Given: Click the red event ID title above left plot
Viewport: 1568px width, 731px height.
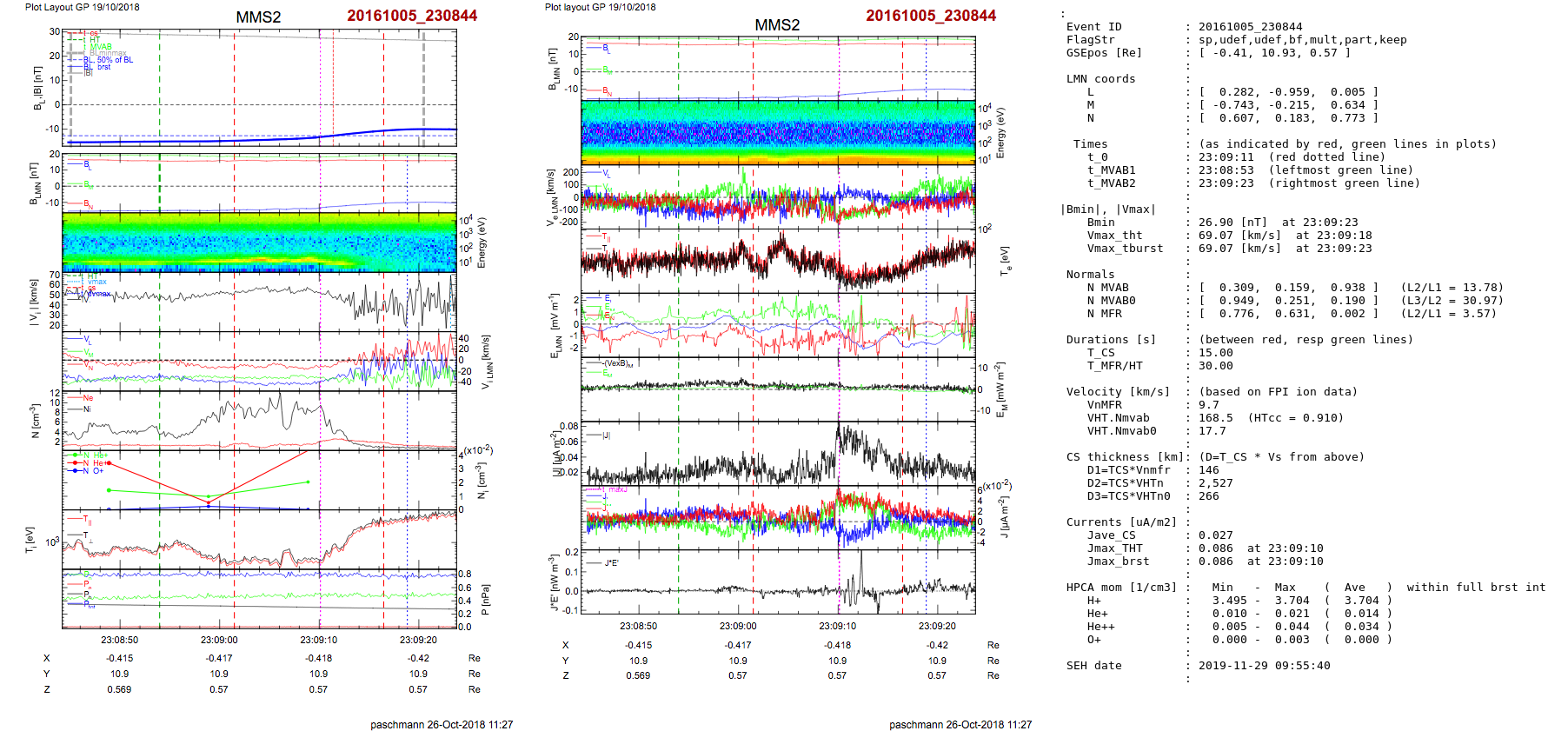Looking at the screenshot, I should pyautogui.click(x=412, y=16).
